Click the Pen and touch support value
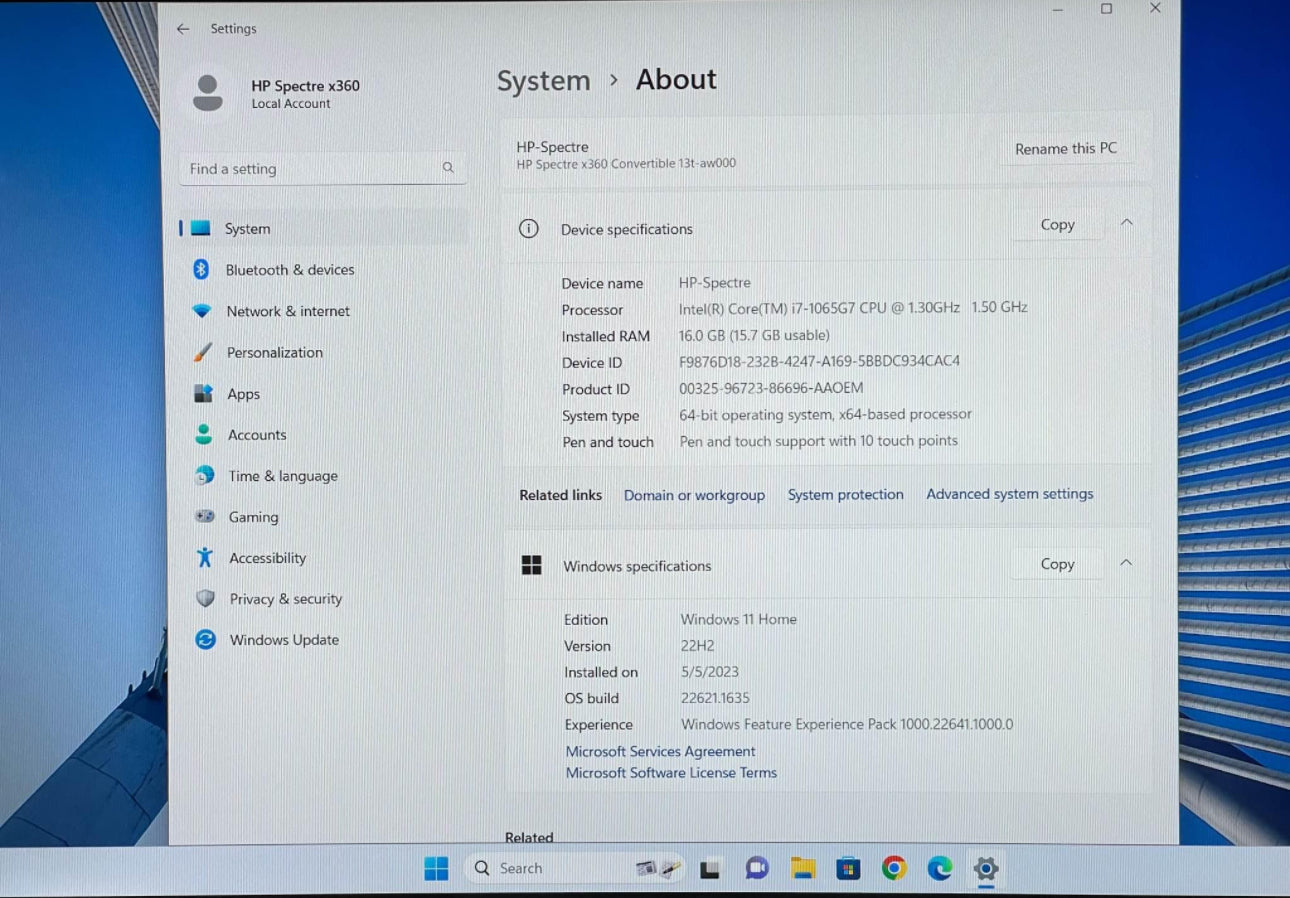The height and width of the screenshot is (898, 1290). [819, 441]
